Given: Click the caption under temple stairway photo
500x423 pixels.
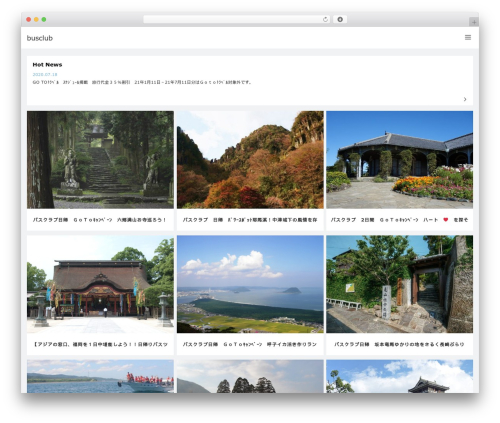Looking at the screenshot, I should 99,220.
